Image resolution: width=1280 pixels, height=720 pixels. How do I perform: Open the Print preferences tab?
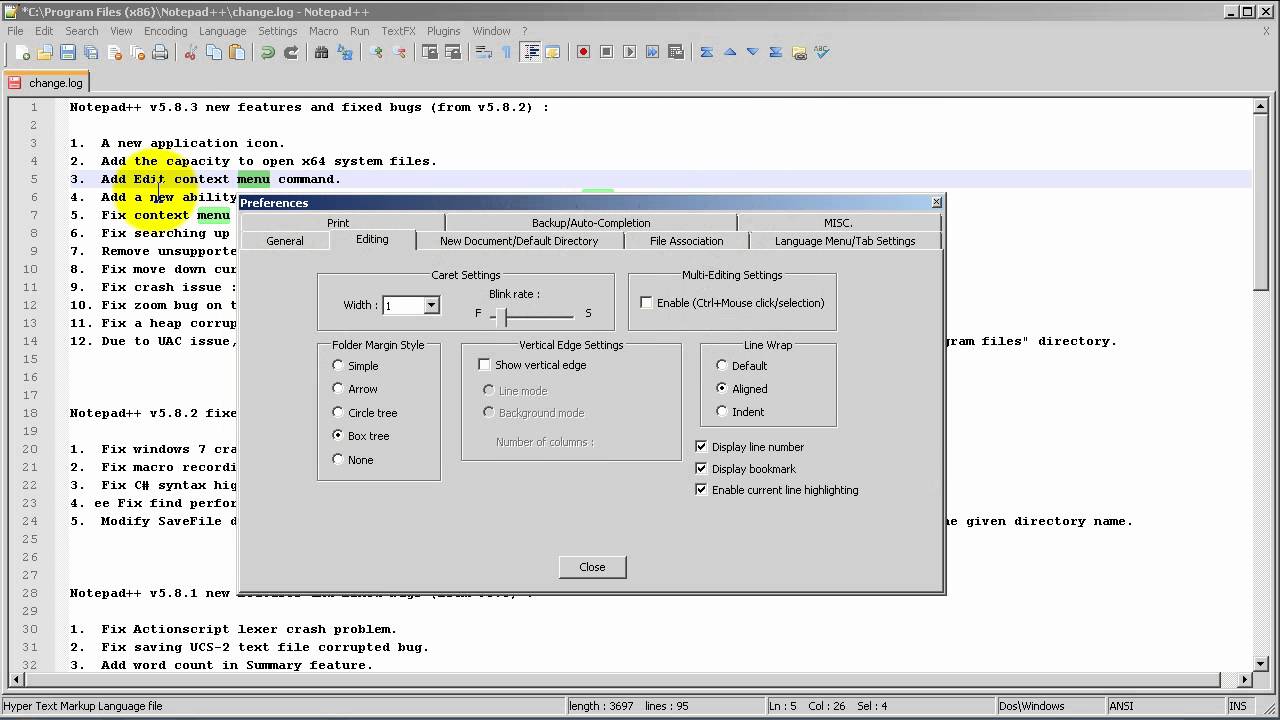coord(338,223)
